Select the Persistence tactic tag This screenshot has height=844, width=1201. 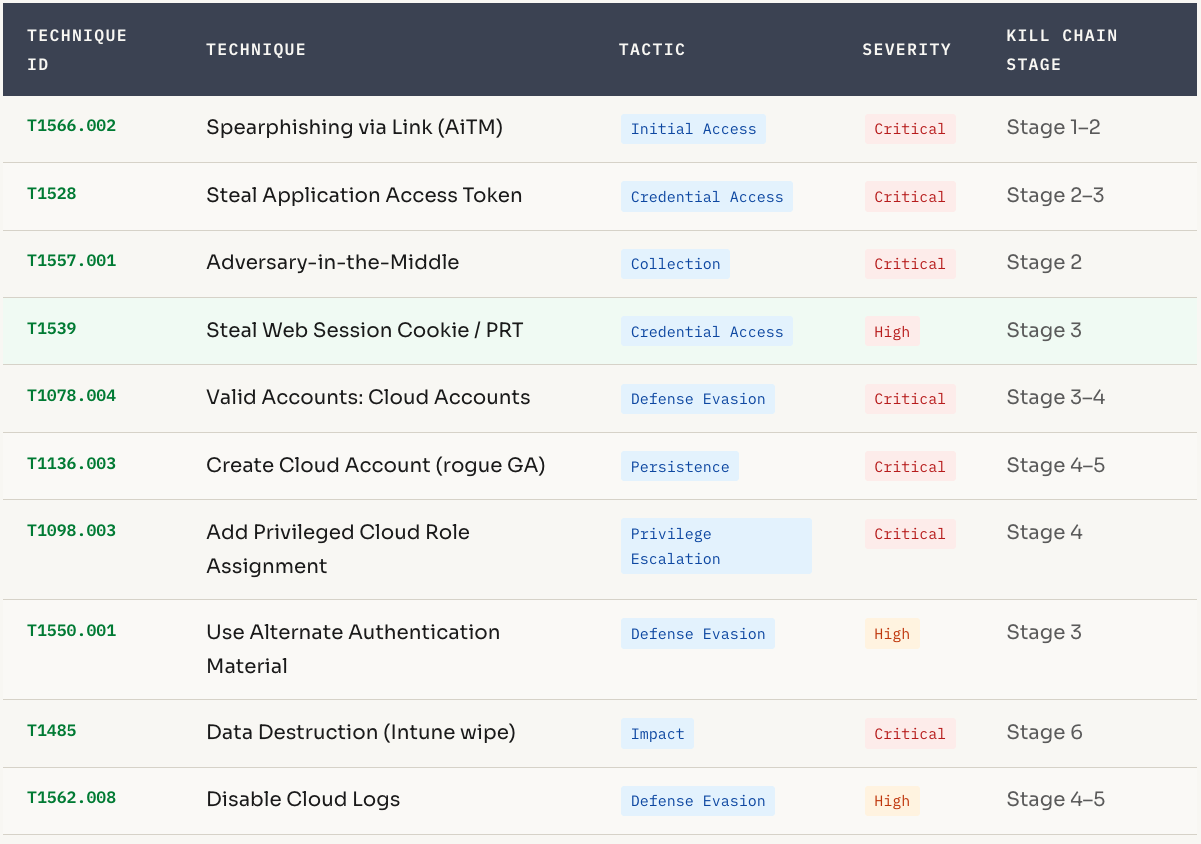(679, 467)
